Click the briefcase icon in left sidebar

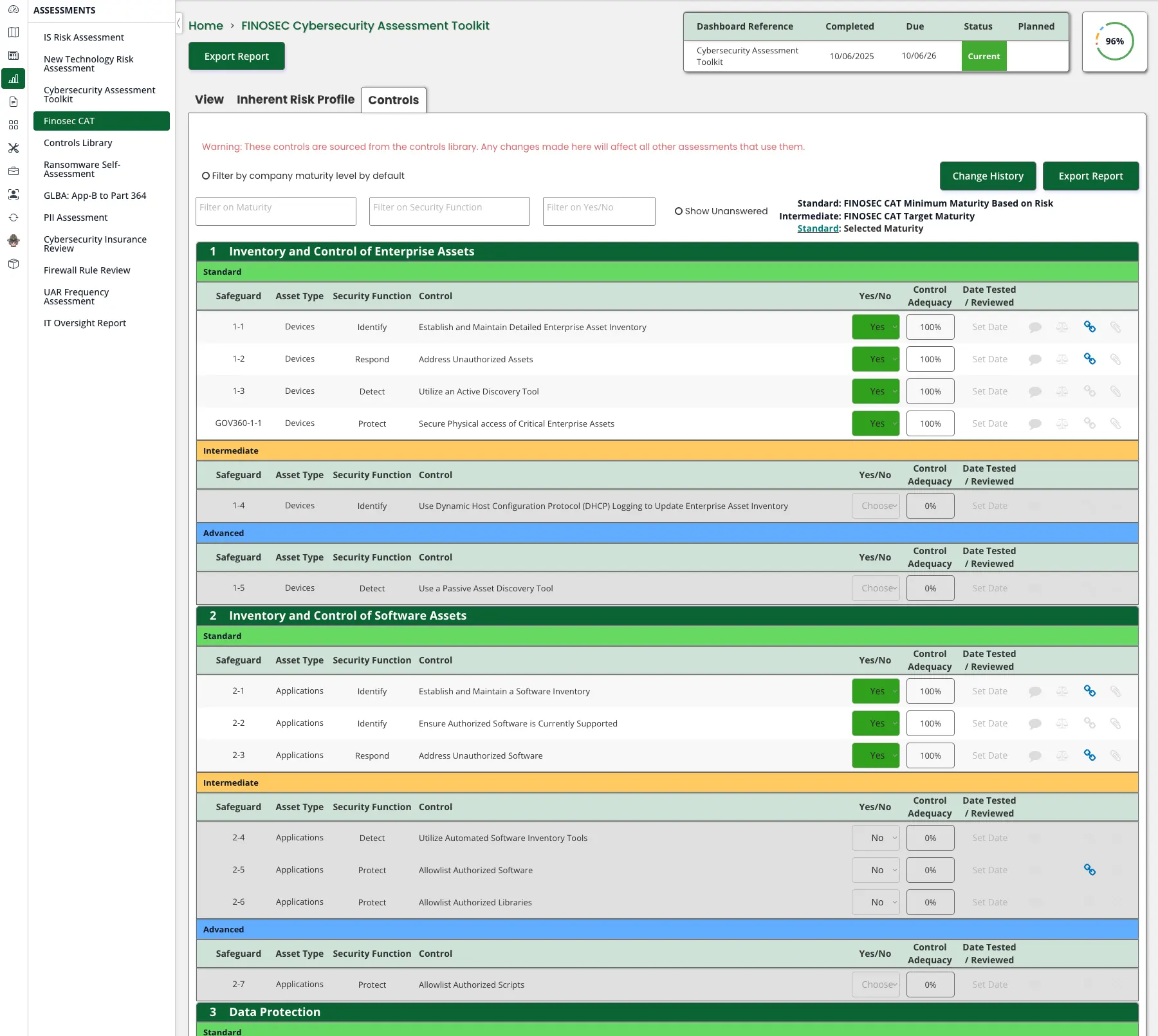pyautogui.click(x=14, y=171)
